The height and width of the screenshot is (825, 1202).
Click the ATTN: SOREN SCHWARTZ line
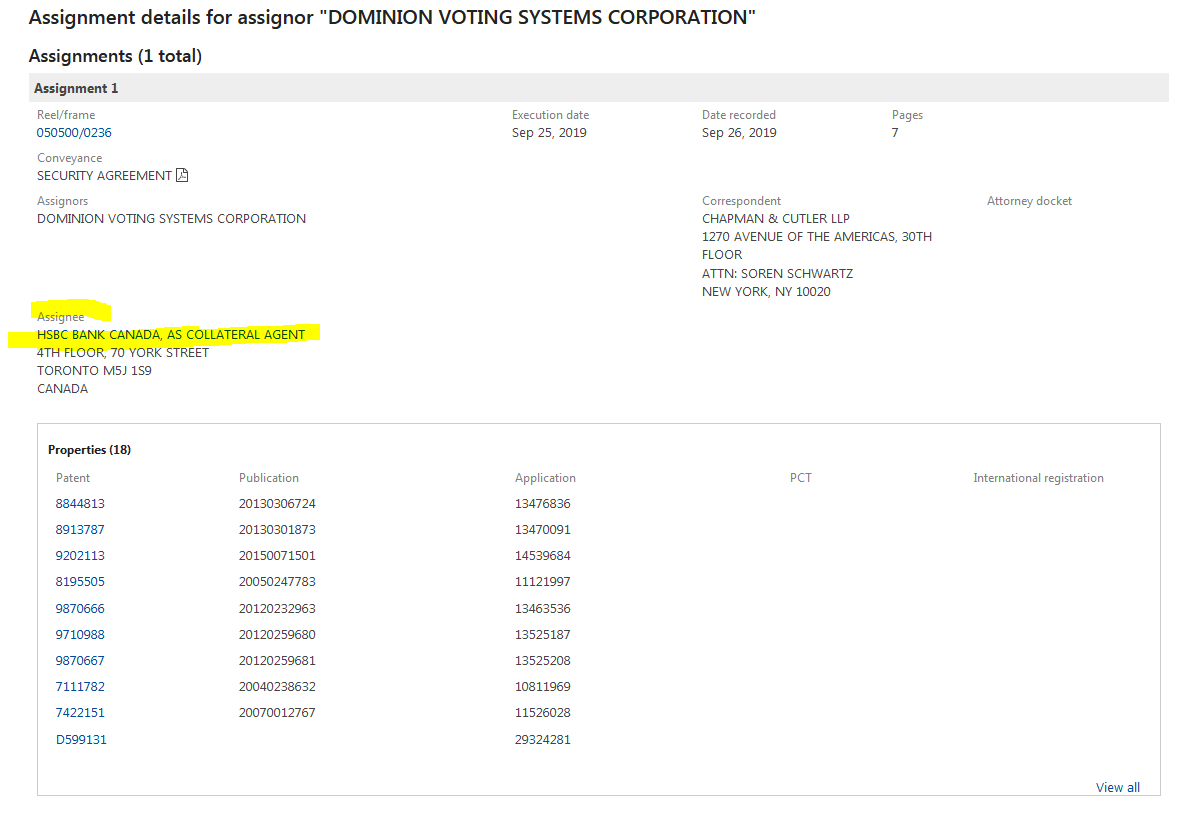pyautogui.click(x=777, y=274)
